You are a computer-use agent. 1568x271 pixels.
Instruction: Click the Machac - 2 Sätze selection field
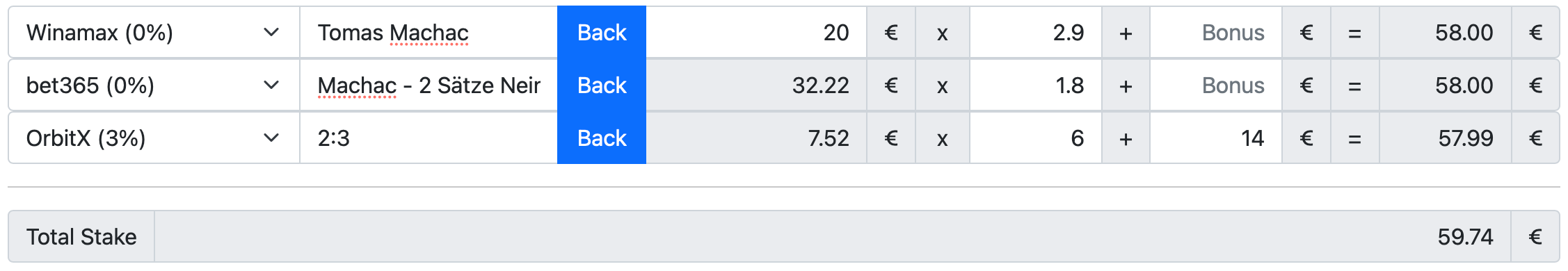pyautogui.click(x=429, y=85)
